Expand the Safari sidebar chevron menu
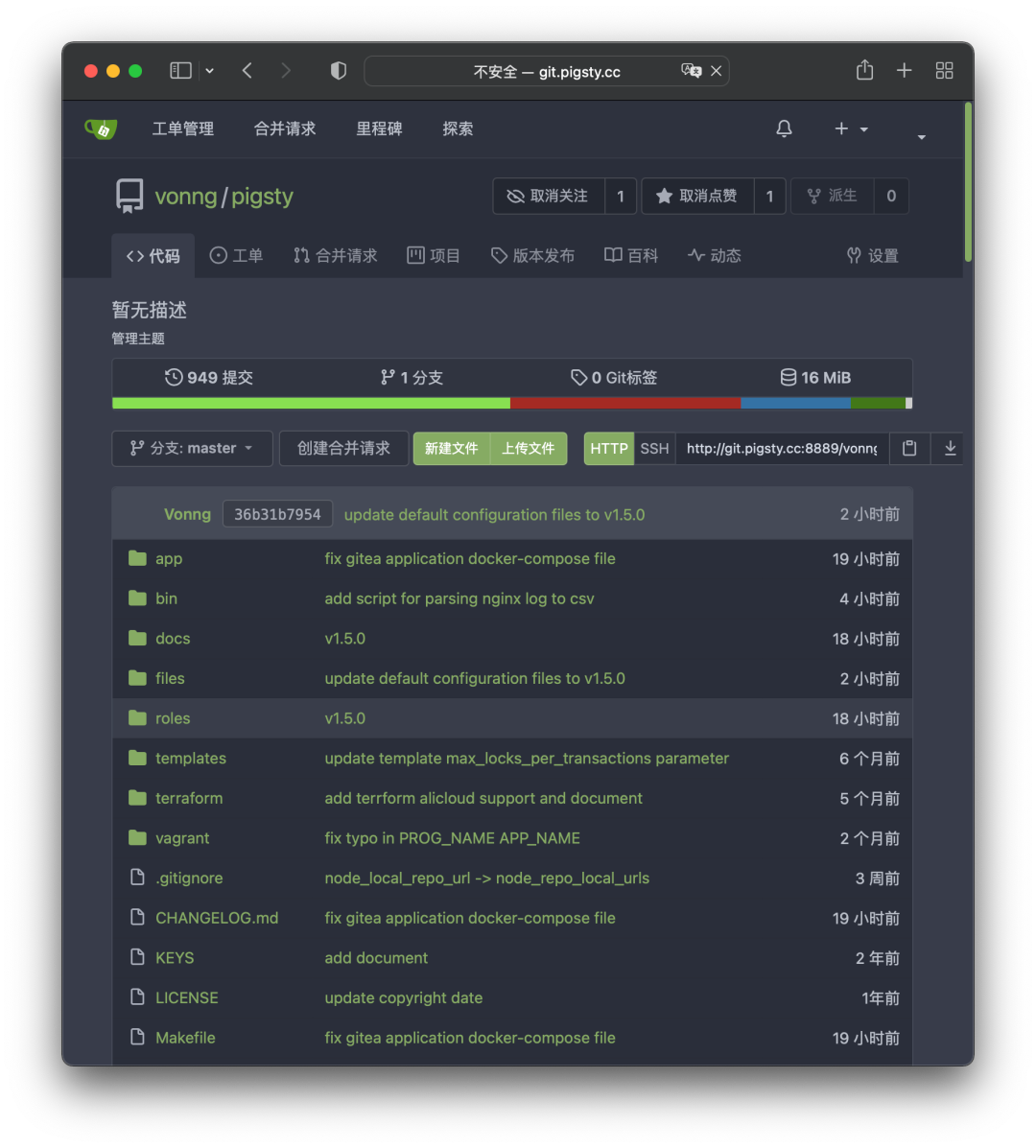1036x1148 pixels. click(x=210, y=71)
